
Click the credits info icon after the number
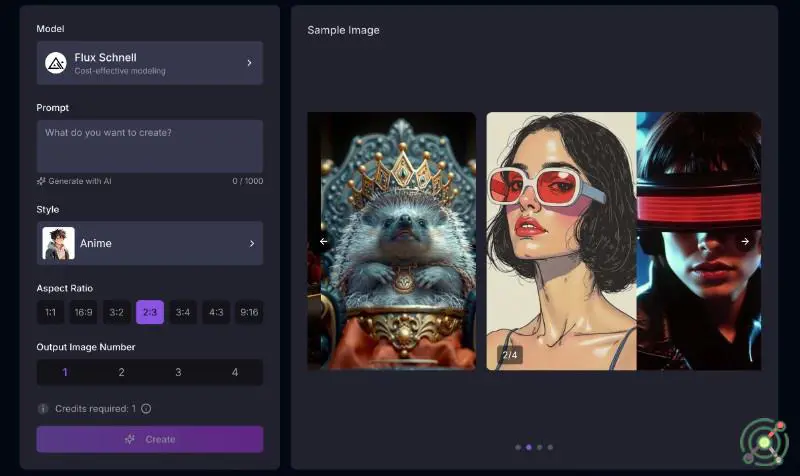click(146, 408)
